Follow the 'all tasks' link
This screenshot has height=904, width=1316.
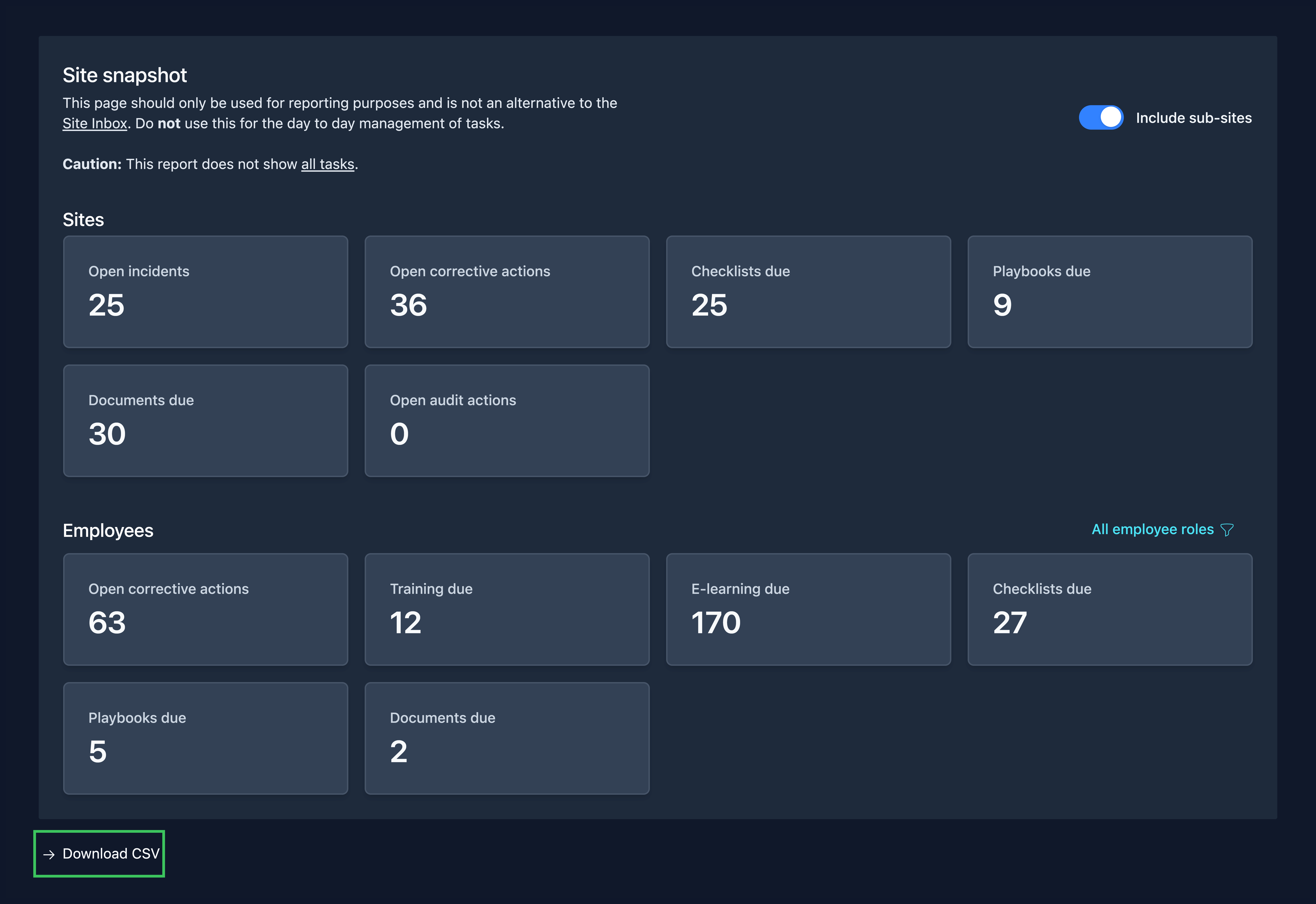click(328, 164)
